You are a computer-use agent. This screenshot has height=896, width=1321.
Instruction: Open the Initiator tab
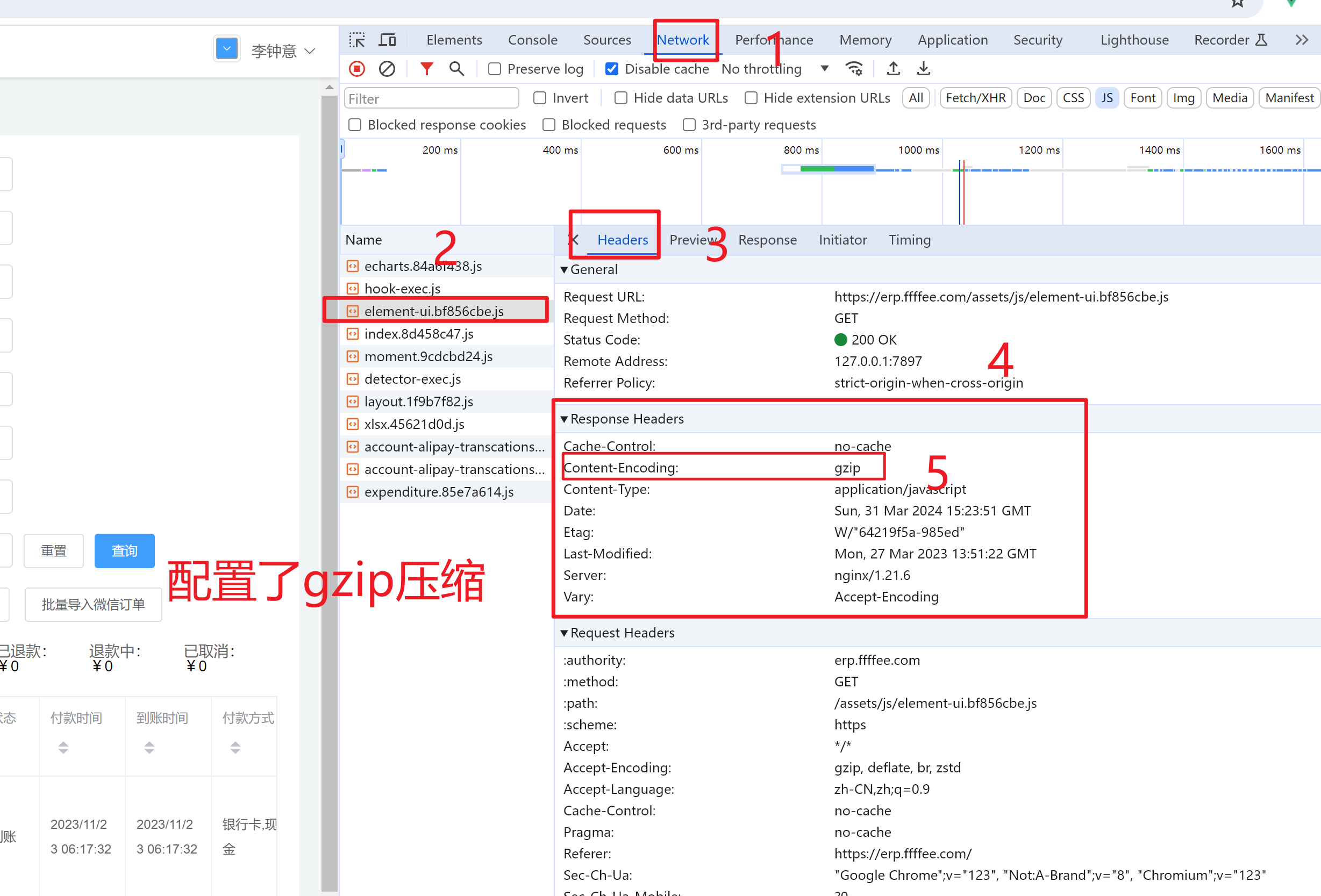click(842, 240)
